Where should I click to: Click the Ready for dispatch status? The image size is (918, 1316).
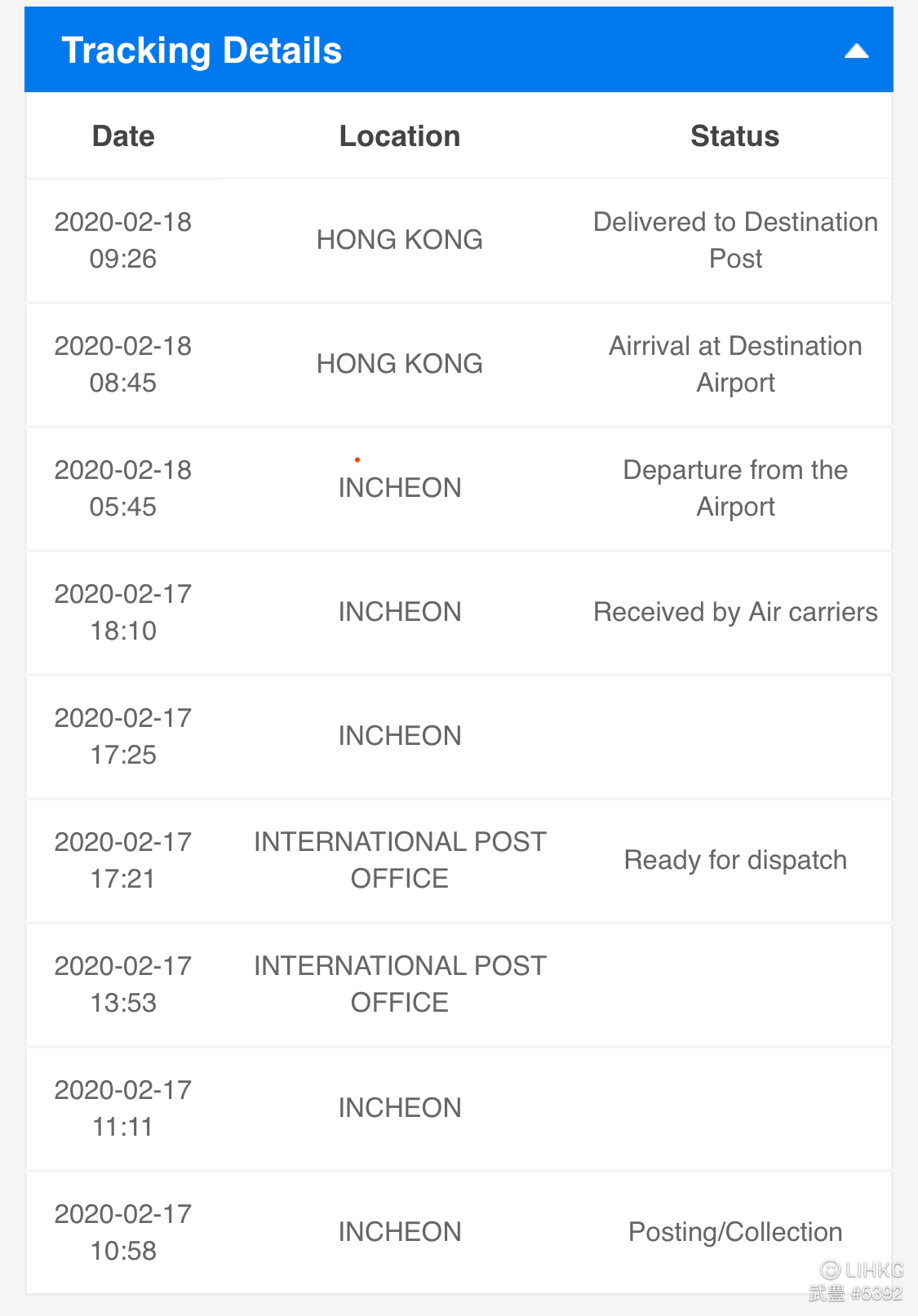(735, 860)
